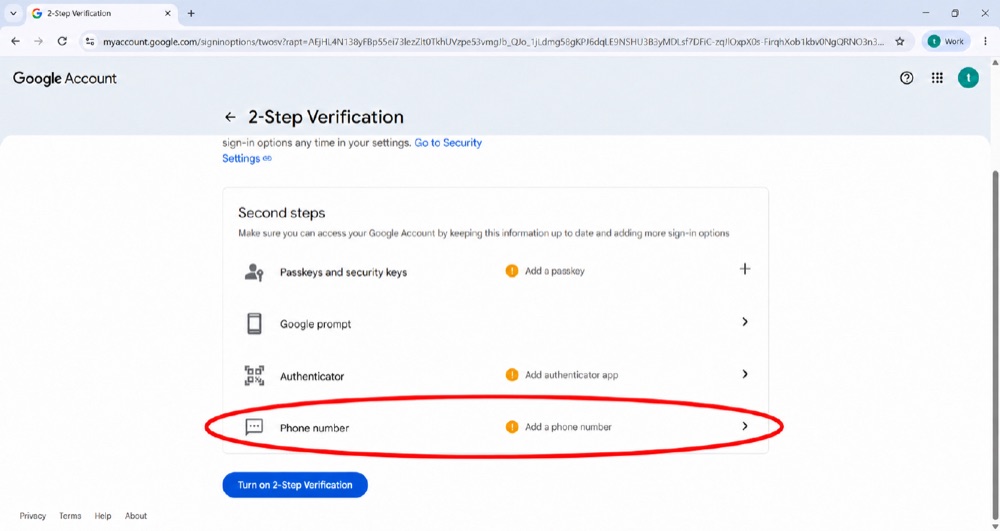Click the Add a phone number warning icon

511,426
